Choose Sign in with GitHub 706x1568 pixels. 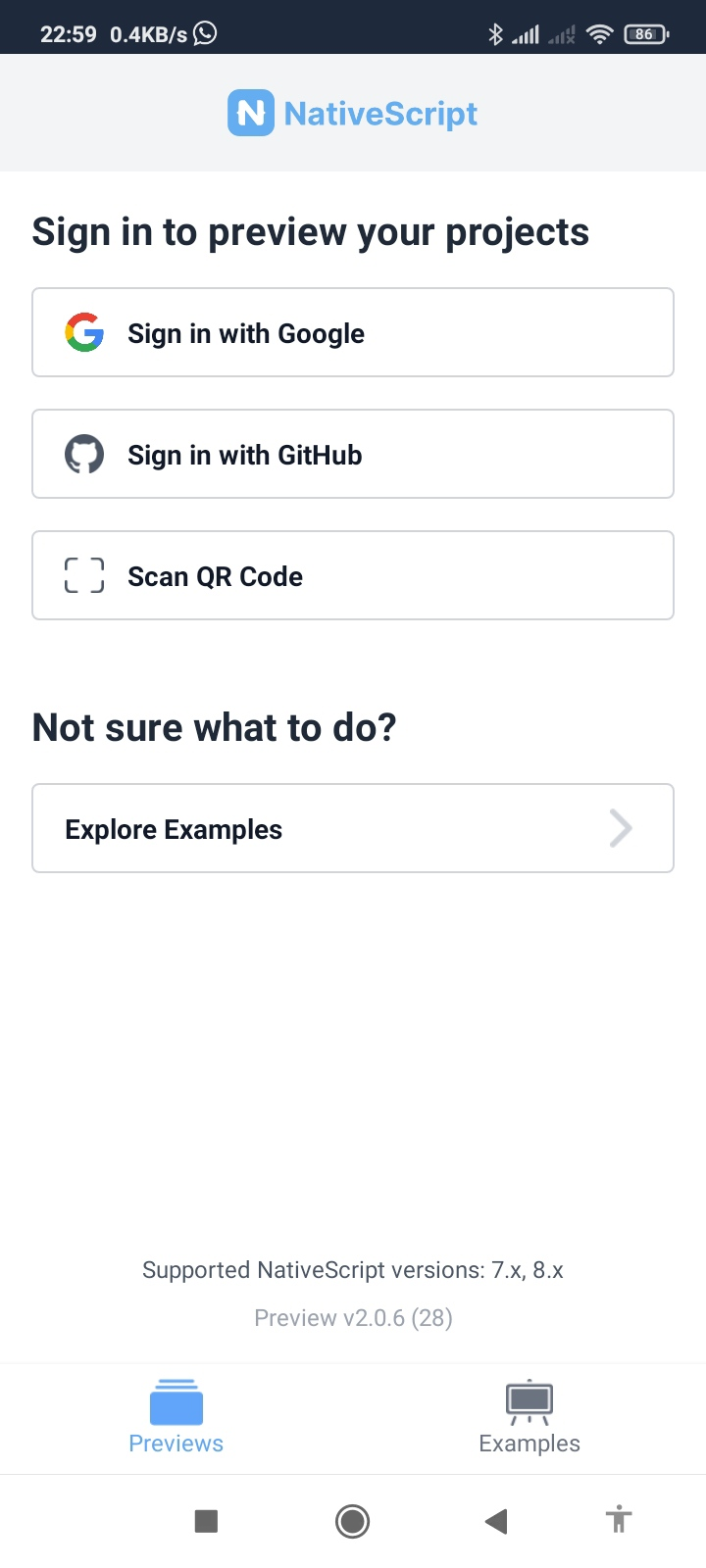[353, 455]
